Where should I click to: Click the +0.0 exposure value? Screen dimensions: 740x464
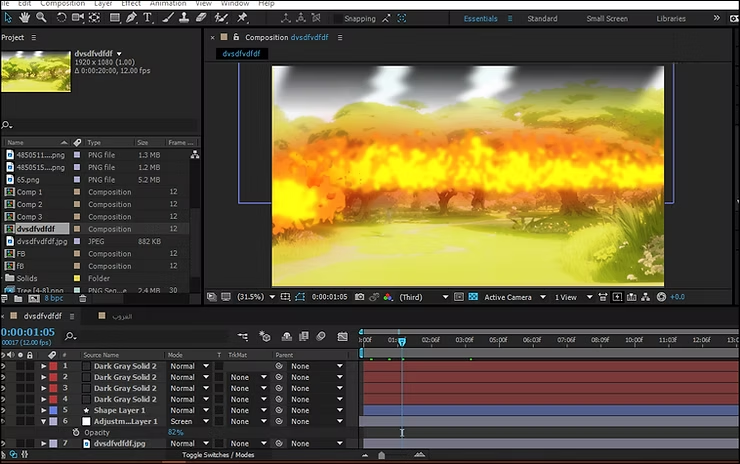[x=677, y=297]
